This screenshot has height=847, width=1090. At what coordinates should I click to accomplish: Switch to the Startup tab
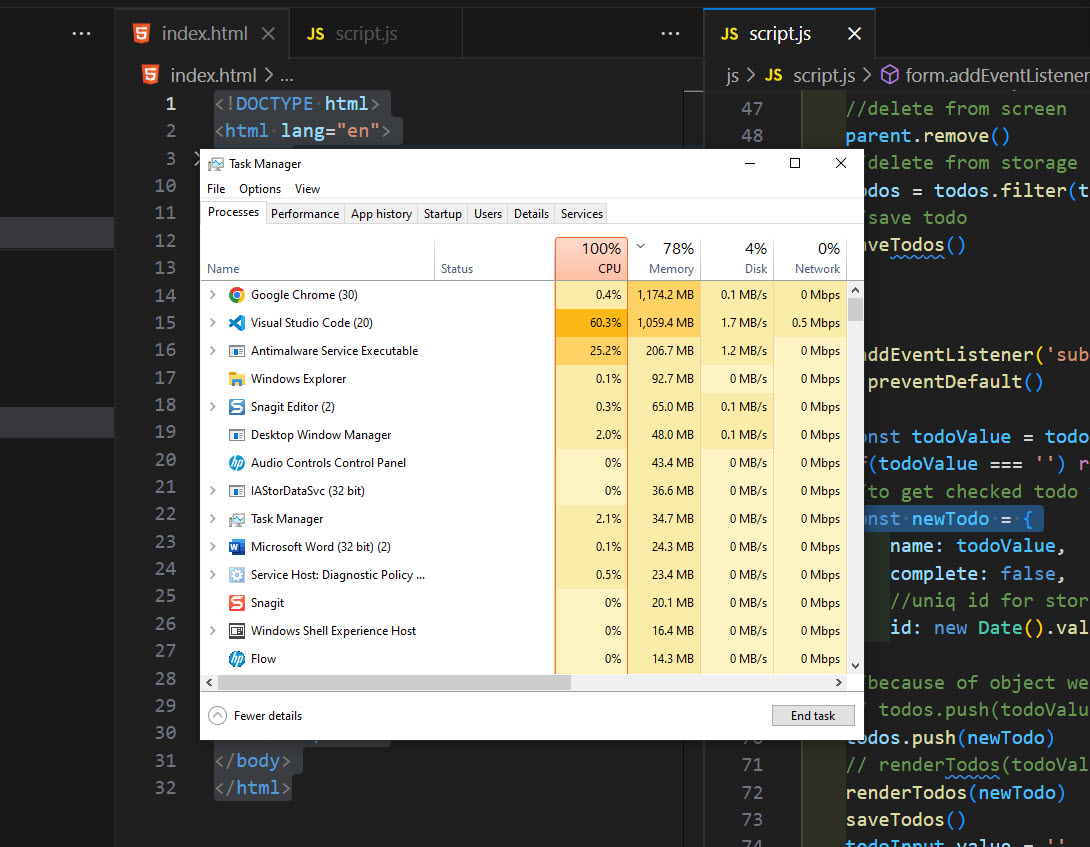(443, 213)
